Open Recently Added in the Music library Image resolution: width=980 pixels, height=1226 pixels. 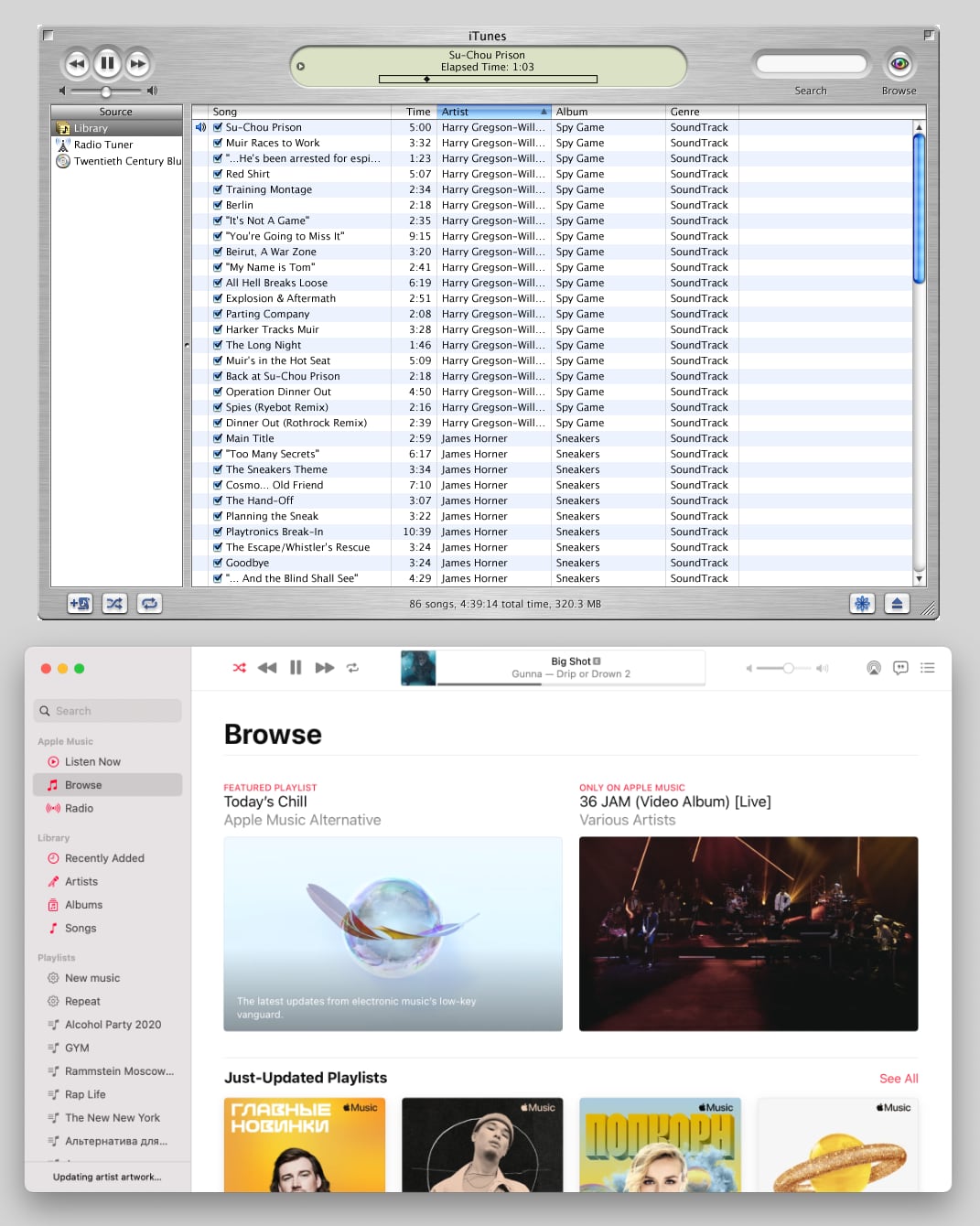coord(108,858)
